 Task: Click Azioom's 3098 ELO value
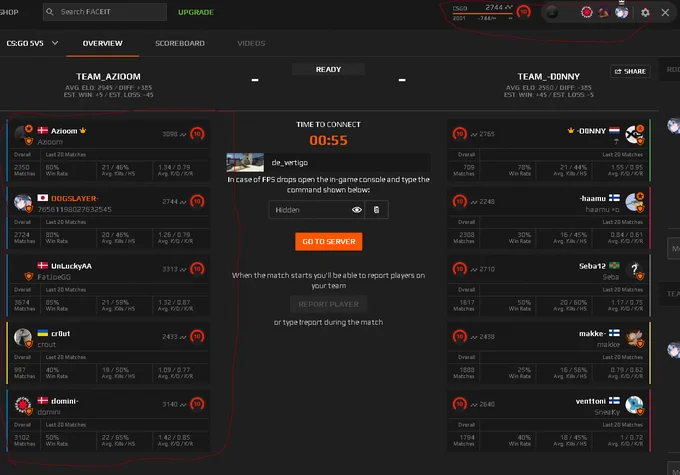point(170,134)
